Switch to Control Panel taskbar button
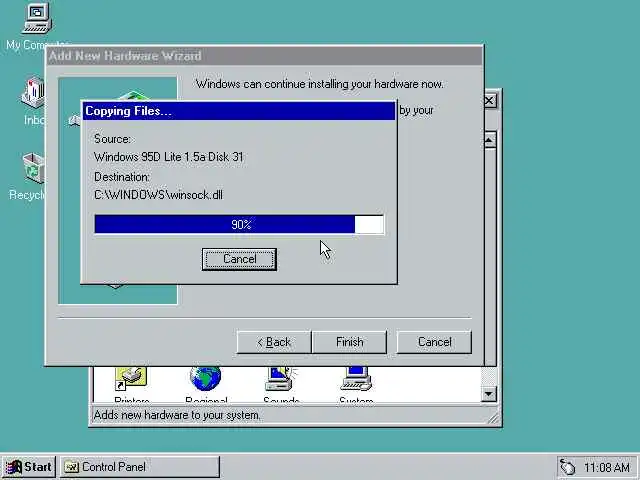The width and height of the screenshot is (640, 480). pyautogui.click(x=140, y=467)
